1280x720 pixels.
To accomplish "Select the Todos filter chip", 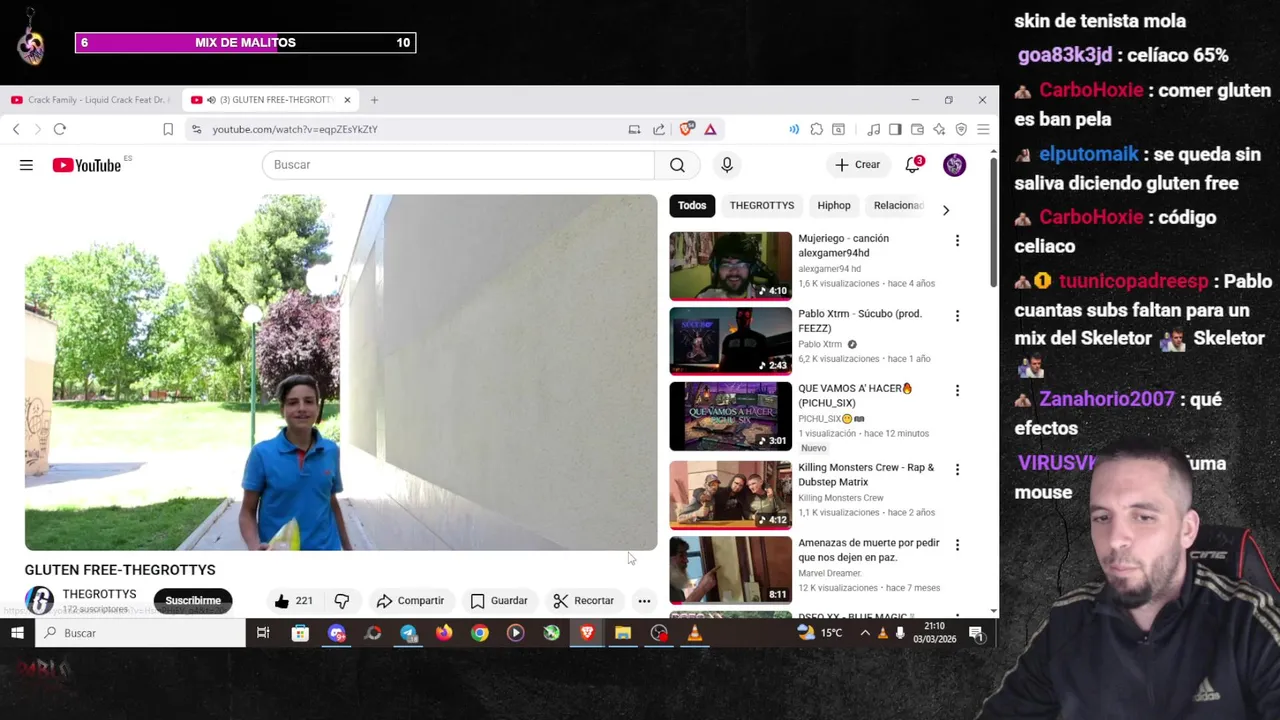I will (x=692, y=206).
